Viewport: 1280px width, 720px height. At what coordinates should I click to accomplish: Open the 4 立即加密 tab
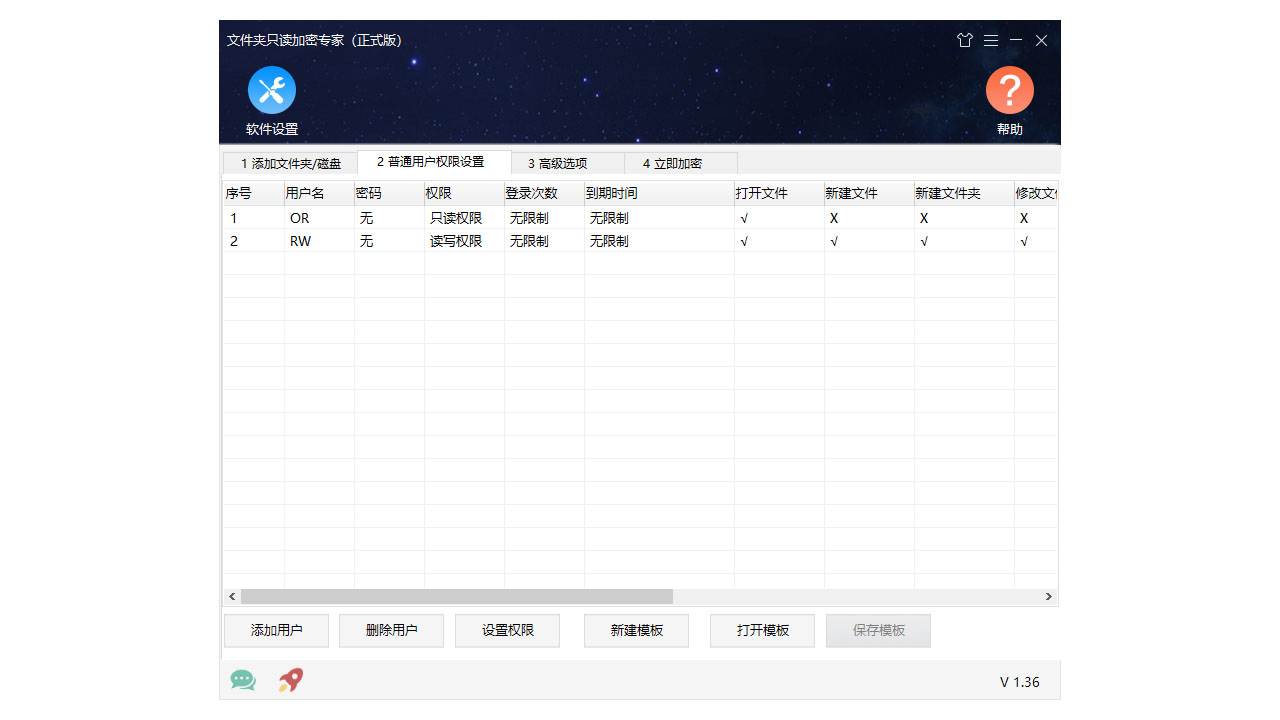point(671,163)
